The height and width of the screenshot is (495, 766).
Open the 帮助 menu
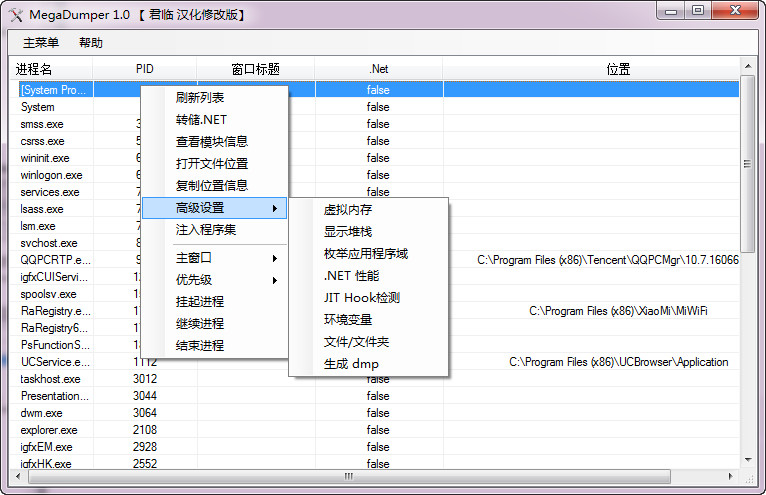coord(91,43)
